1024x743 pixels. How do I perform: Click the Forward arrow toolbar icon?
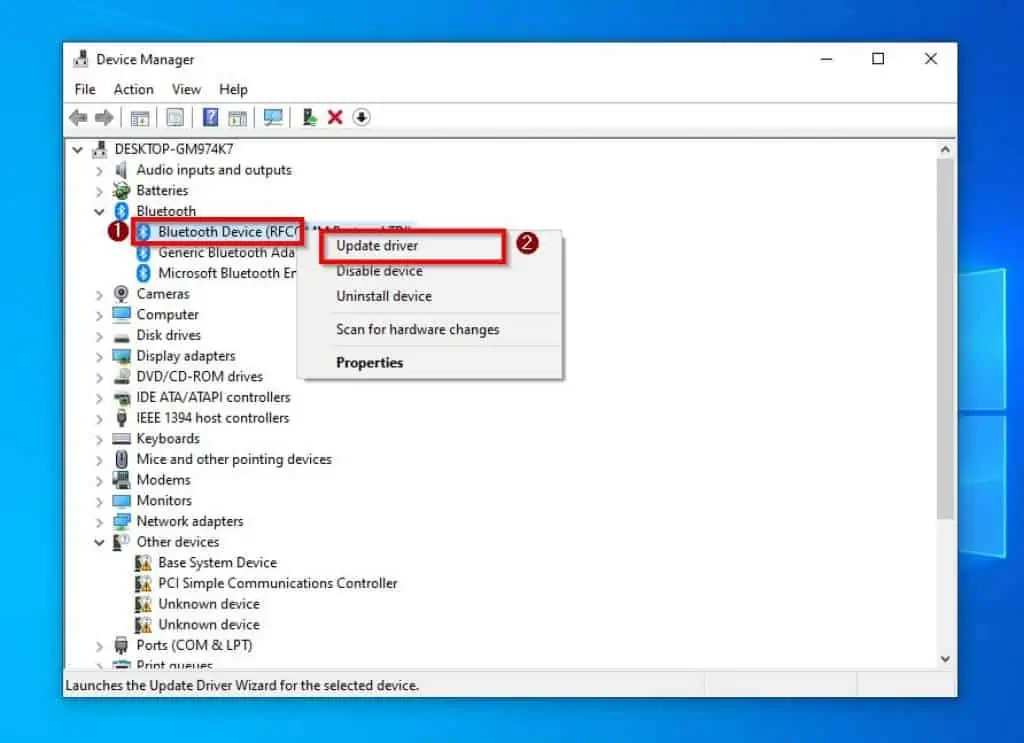(104, 118)
